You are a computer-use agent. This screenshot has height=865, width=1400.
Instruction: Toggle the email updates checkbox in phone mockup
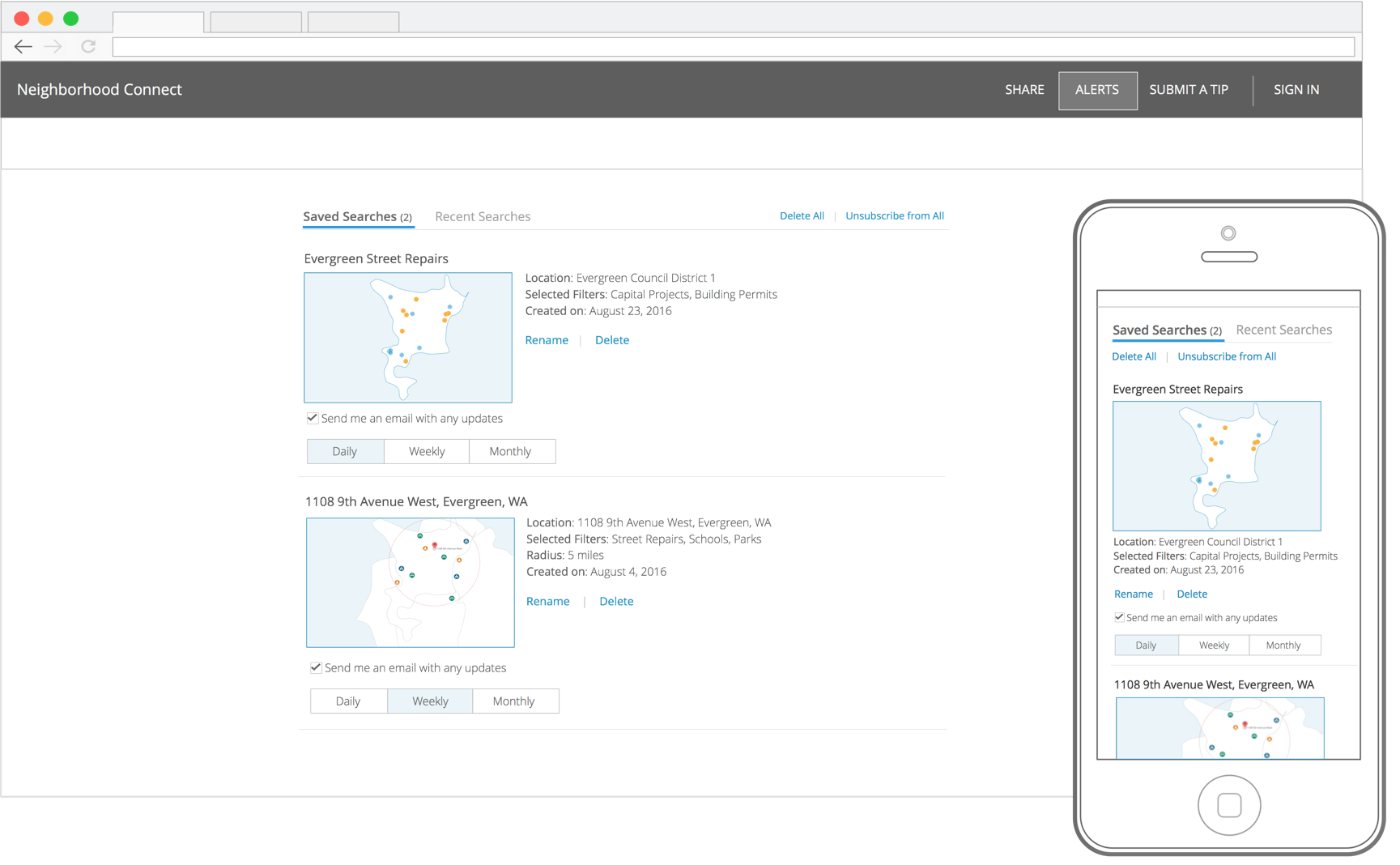(x=1119, y=617)
